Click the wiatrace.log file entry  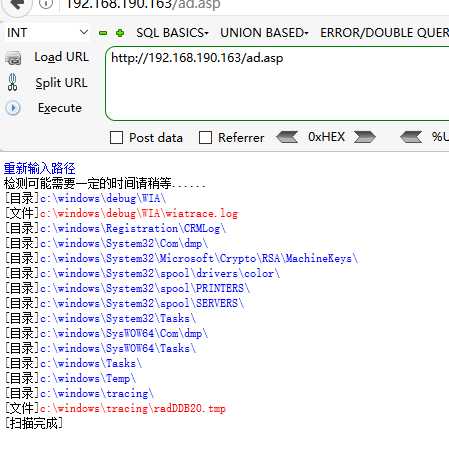139,213
